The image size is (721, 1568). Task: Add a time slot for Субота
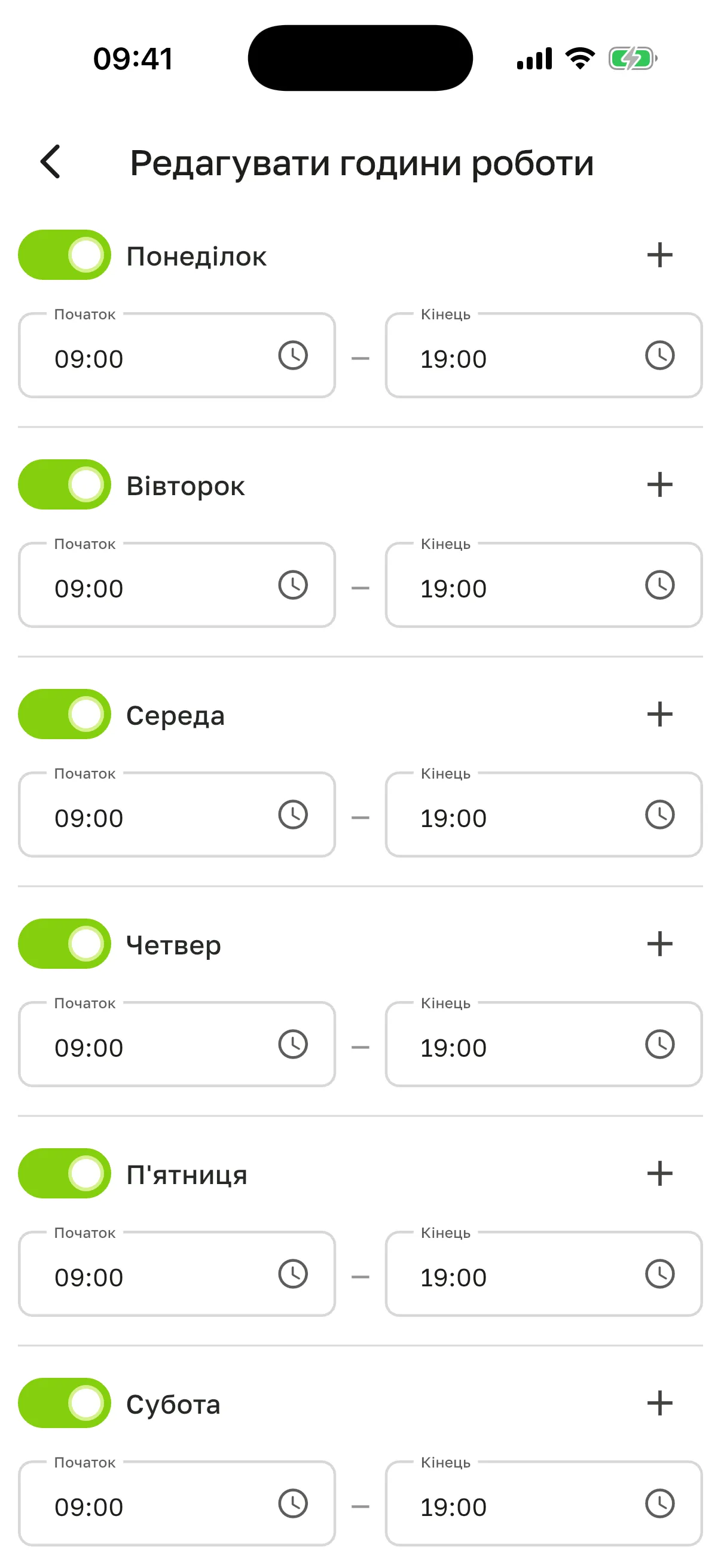(x=659, y=1403)
